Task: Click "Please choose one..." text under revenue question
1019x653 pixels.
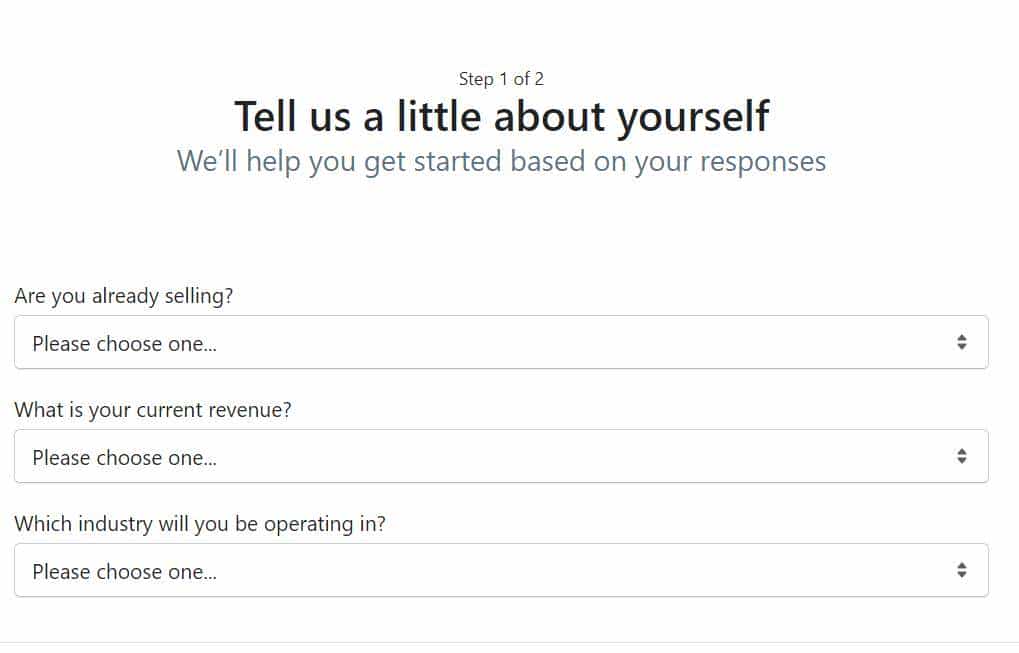Action: (x=125, y=458)
